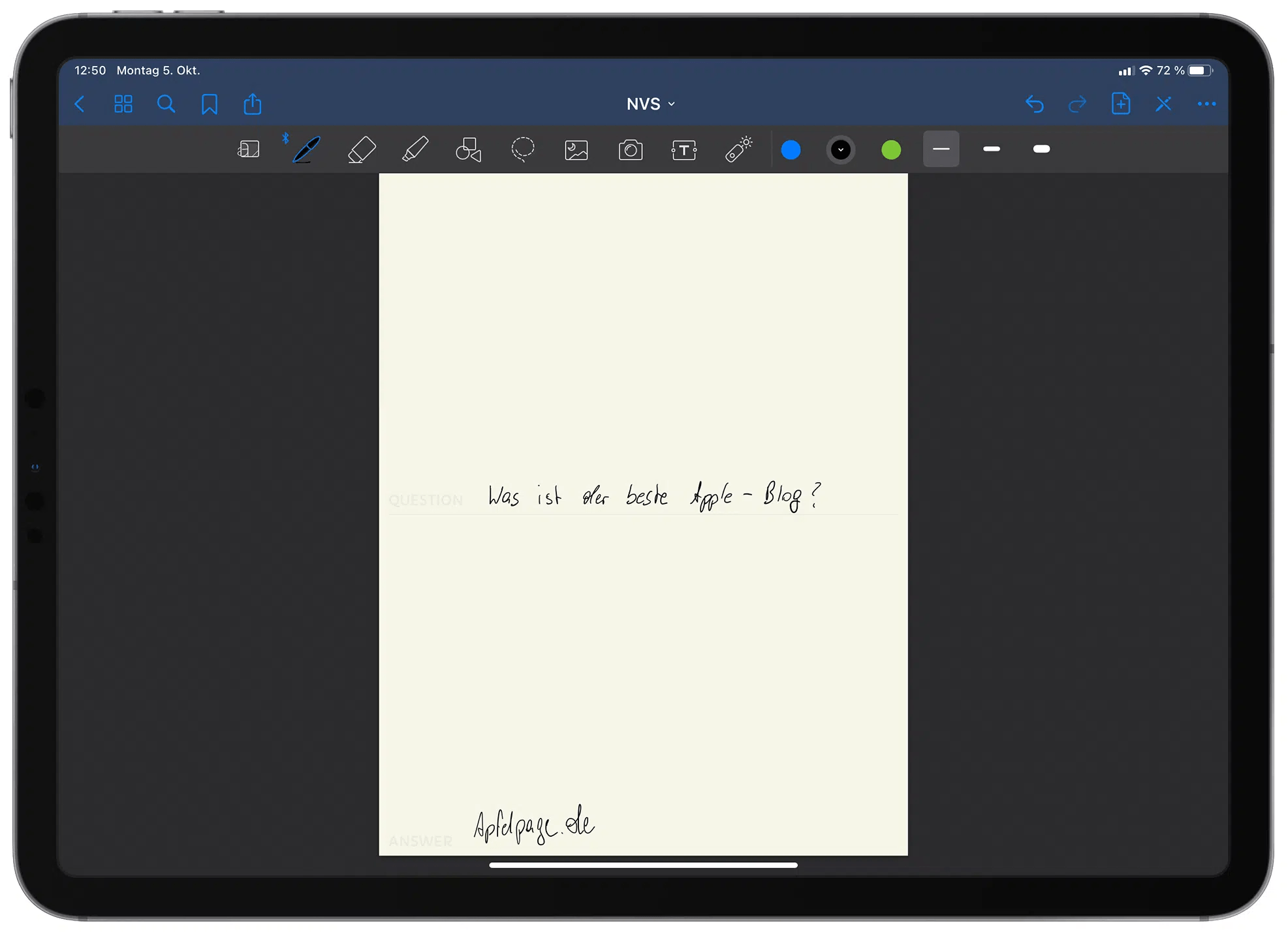
Task: Open the Shapes tool
Action: (x=469, y=149)
